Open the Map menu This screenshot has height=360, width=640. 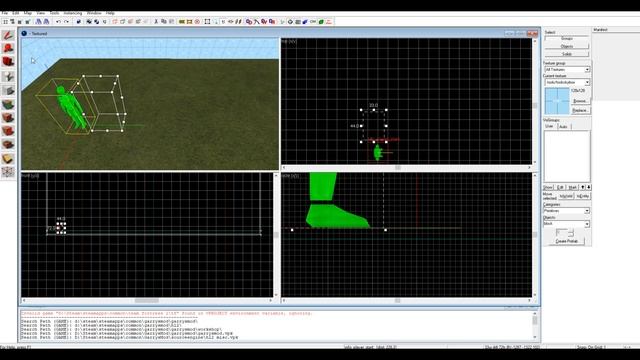(27, 13)
